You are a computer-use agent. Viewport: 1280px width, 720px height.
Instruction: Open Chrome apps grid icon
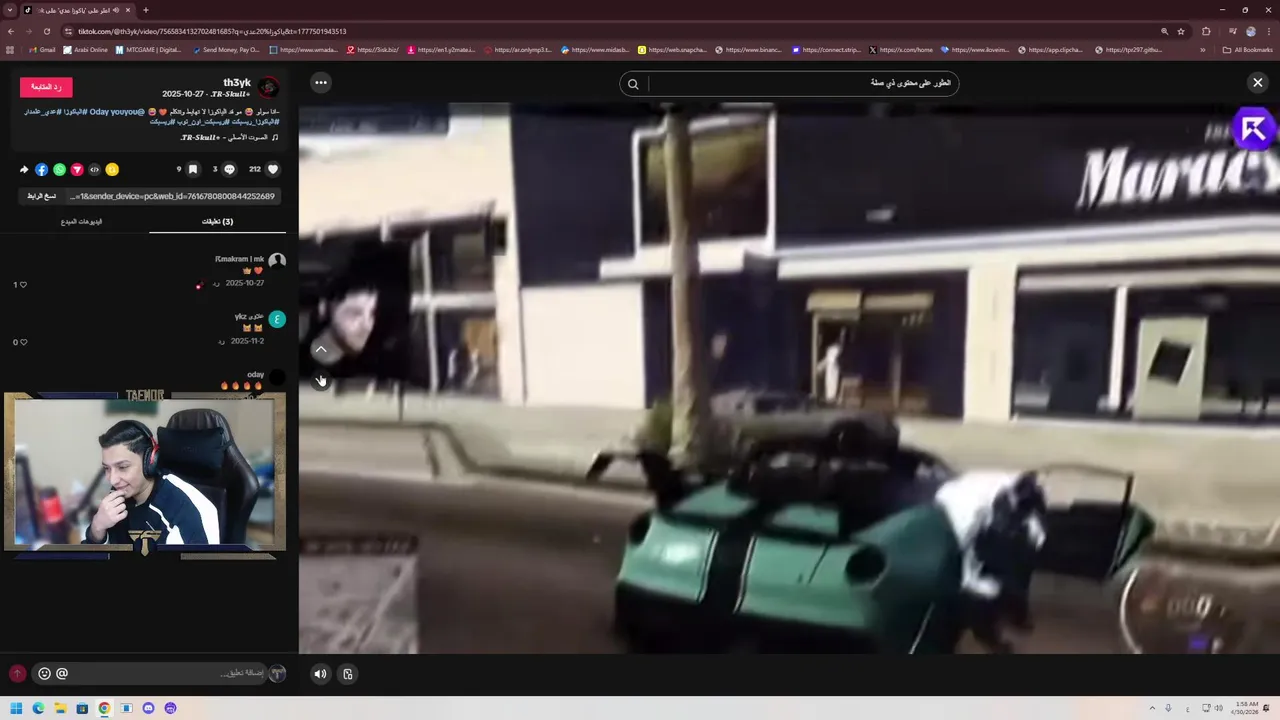click(10, 50)
